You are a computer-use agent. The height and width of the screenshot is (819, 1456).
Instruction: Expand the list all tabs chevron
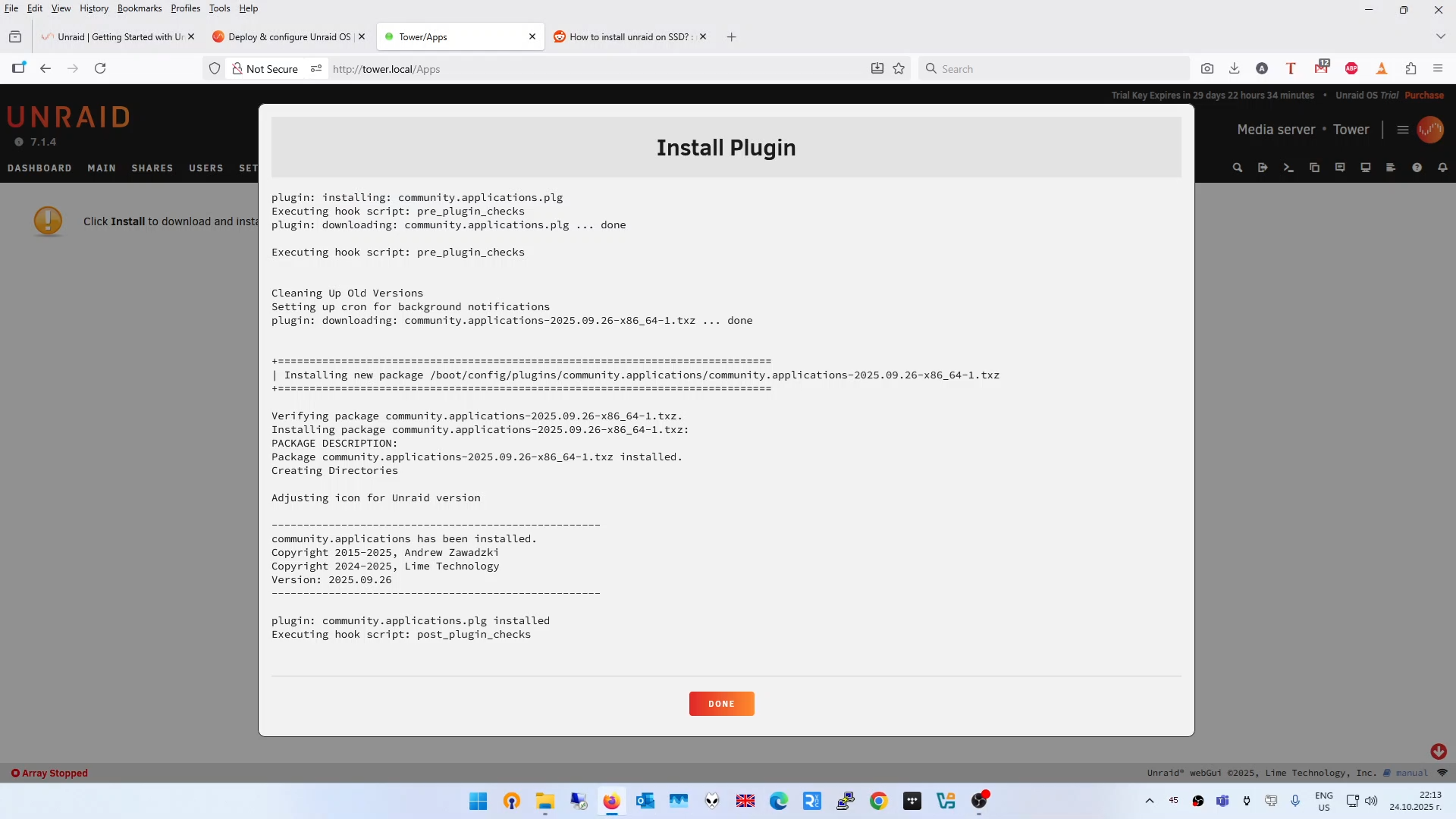click(x=1440, y=36)
